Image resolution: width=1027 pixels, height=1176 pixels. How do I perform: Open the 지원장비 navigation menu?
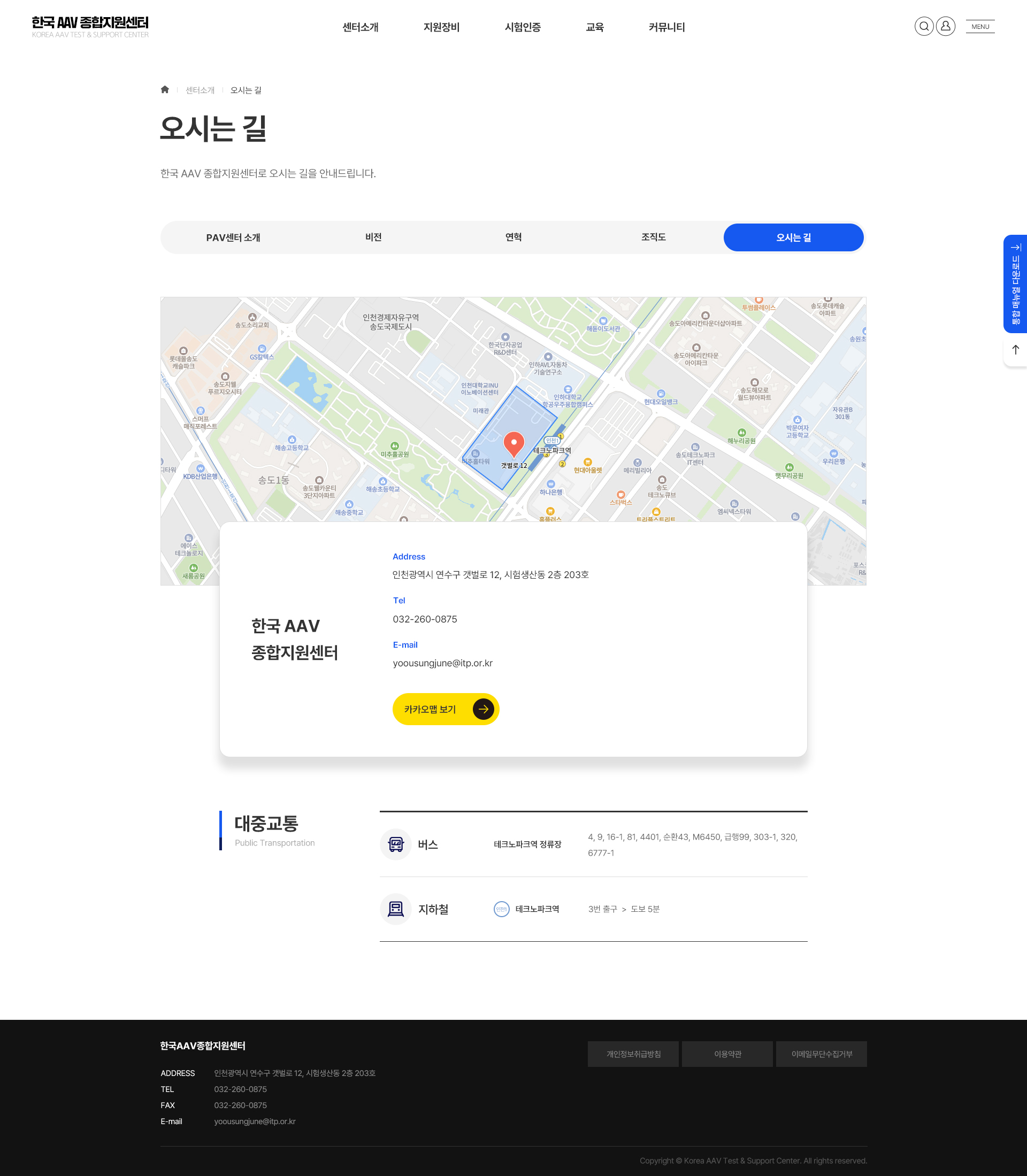(441, 27)
